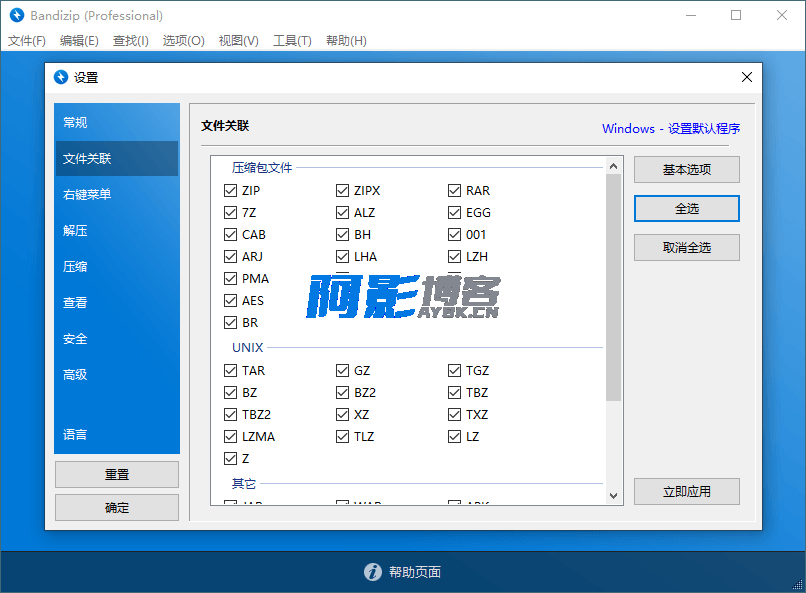Viewport: 806px width, 593px height.
Task: Toggle the 7Z checkbox
Action: tap(230, 212)
